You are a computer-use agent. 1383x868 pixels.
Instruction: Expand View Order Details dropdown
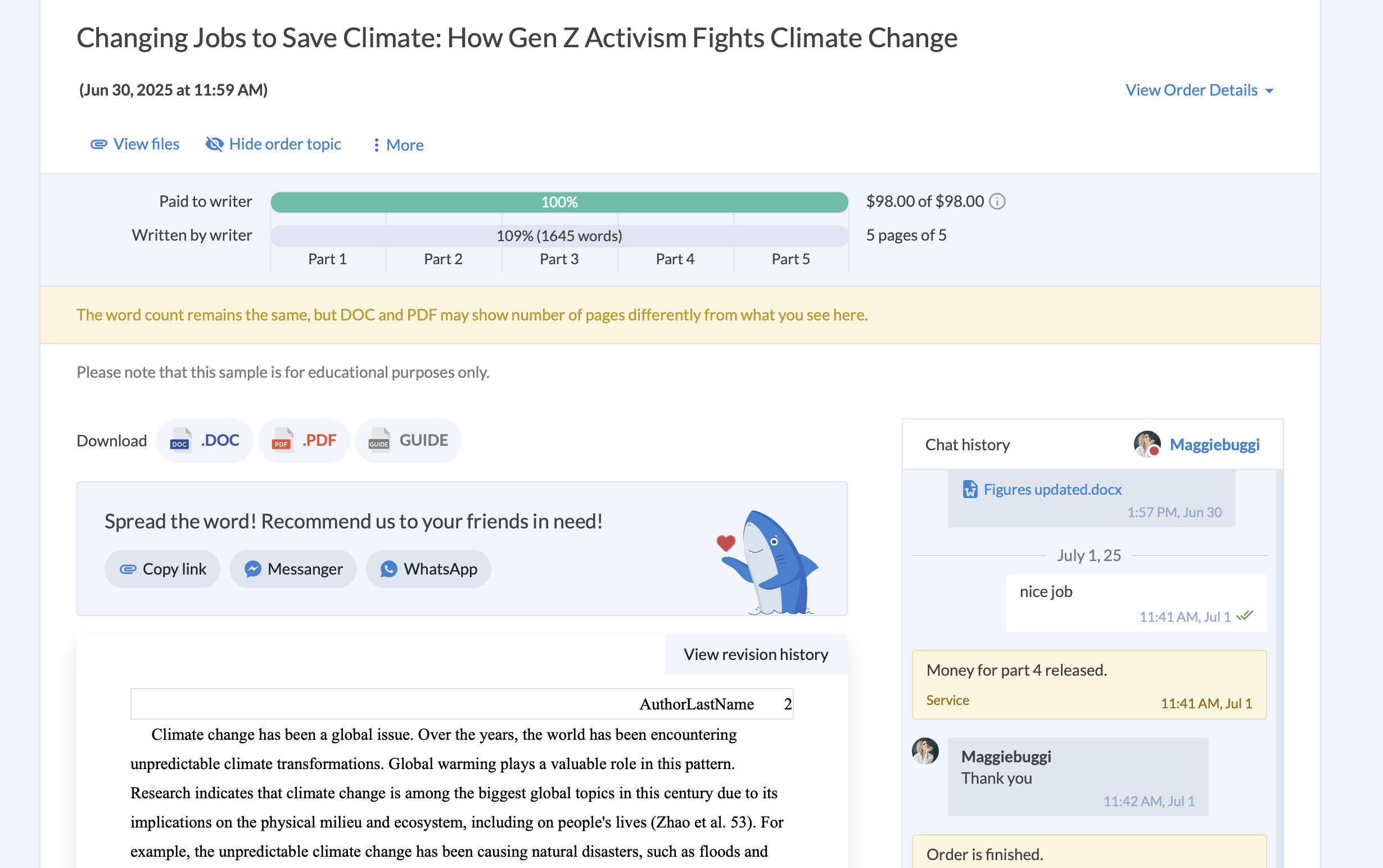1199,90
